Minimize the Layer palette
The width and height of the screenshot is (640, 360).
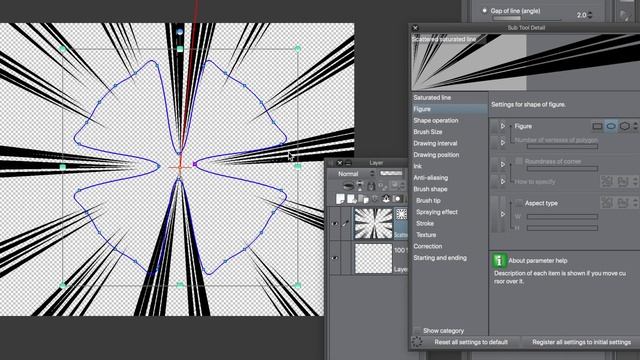click(348, 163)
